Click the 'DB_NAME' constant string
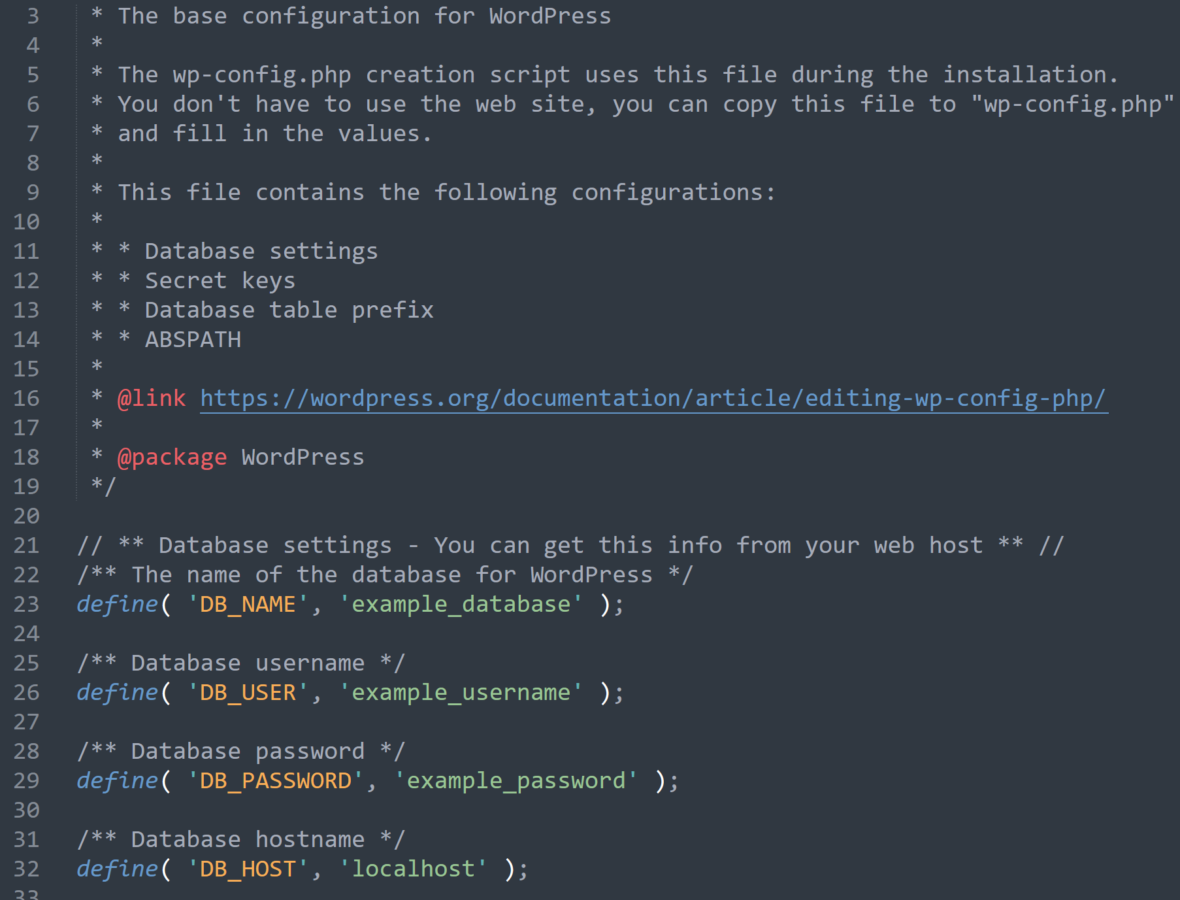This screenshot has width=1180, height=900. pos(247,604)
